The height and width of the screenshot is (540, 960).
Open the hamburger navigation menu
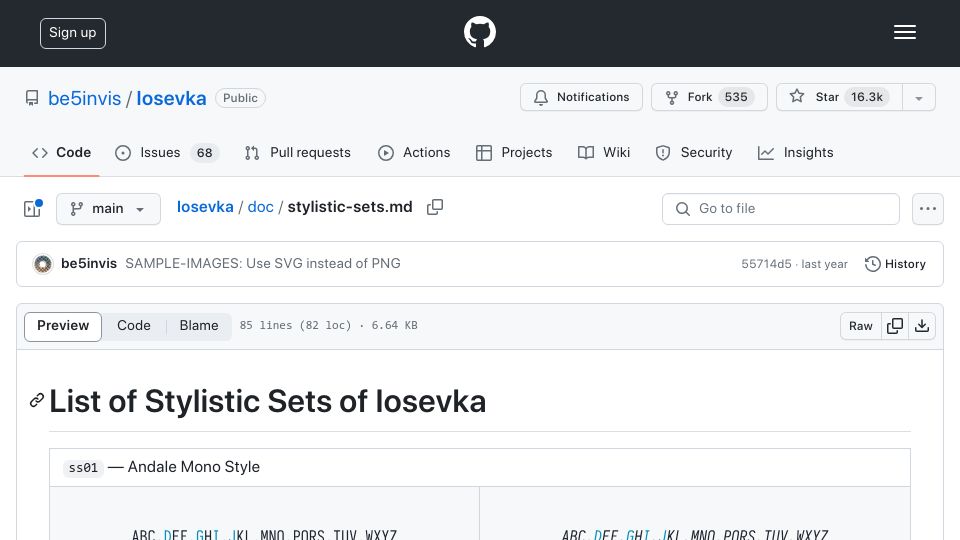tap(904, 32)
